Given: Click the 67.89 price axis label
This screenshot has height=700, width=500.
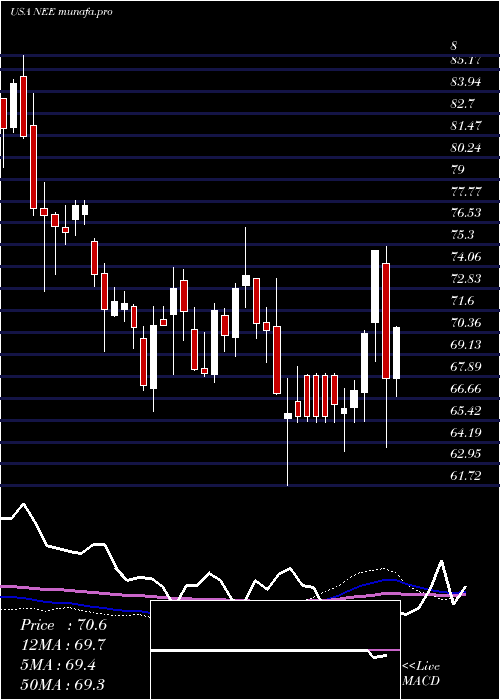Looking at the screenshot, I should click(x=466, y=366).
